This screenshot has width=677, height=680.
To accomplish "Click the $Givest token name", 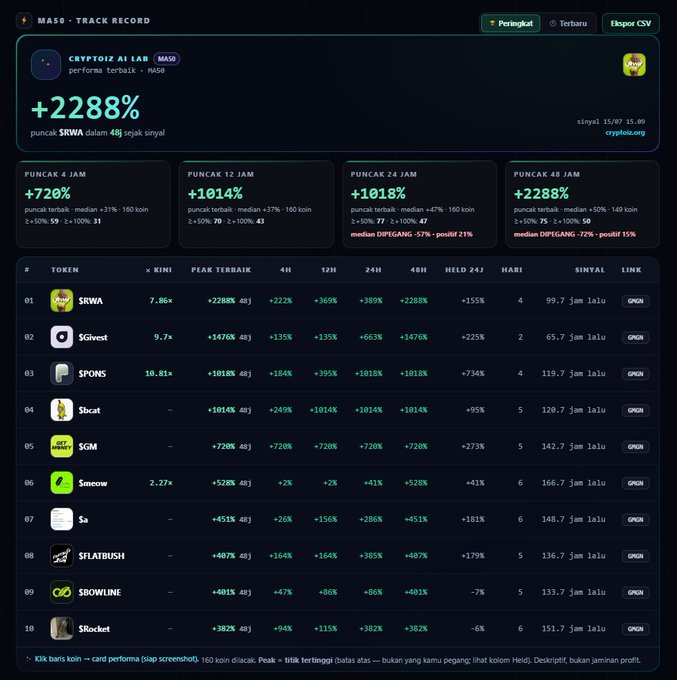I will (93, 337).
